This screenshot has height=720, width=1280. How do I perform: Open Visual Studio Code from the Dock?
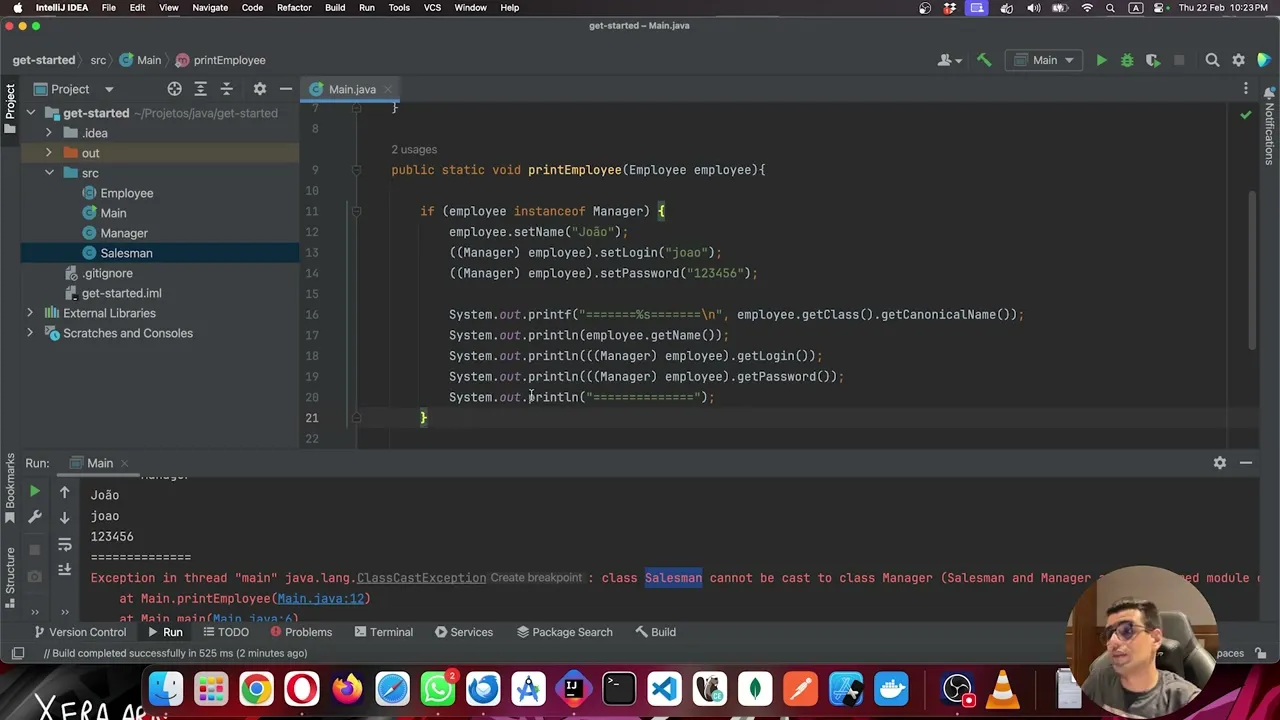664,690
